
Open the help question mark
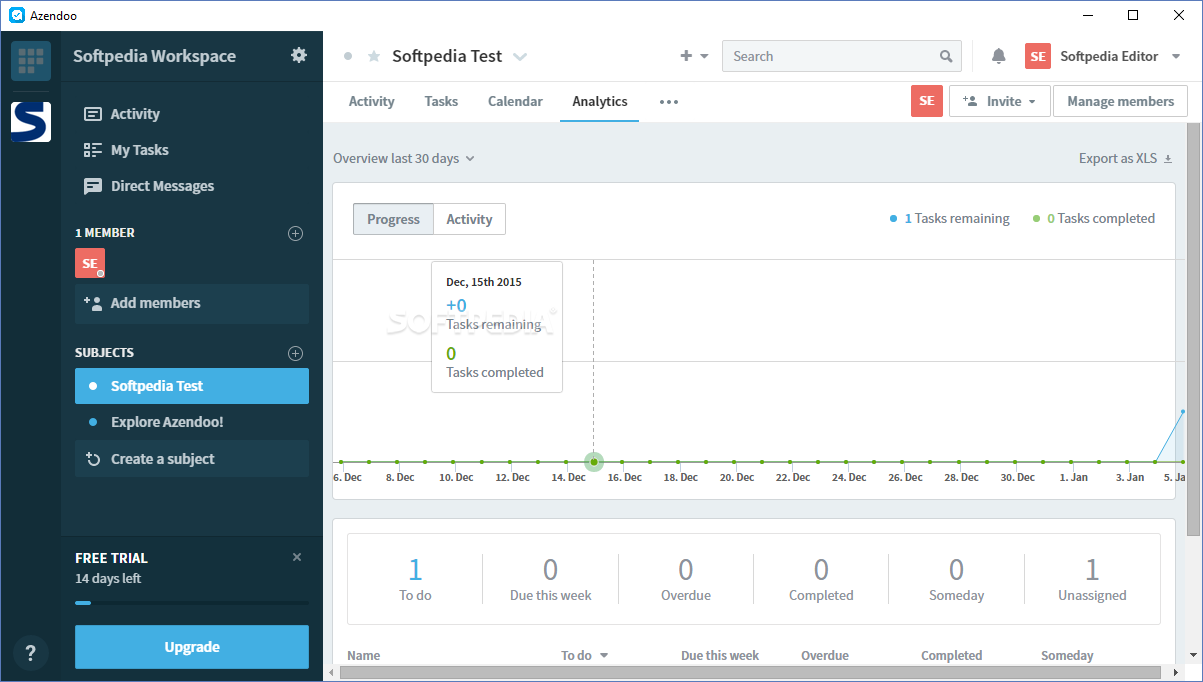pos(31,654)
